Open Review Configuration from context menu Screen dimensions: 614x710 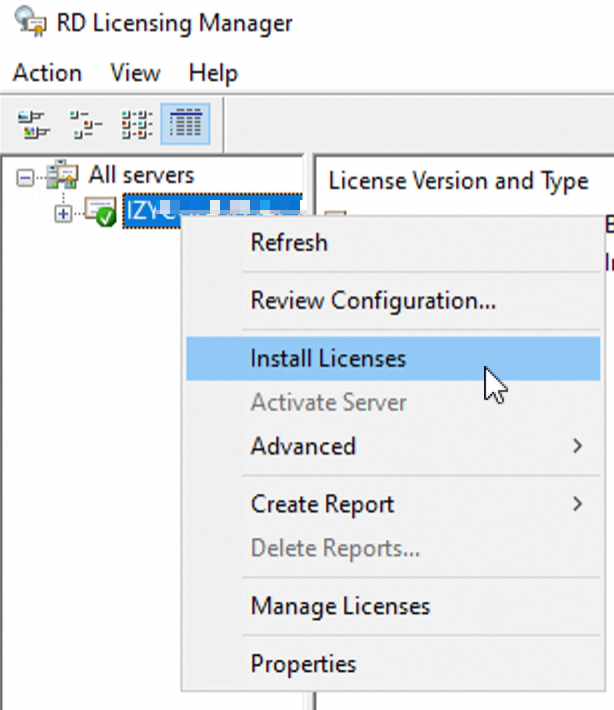(373, 300)
